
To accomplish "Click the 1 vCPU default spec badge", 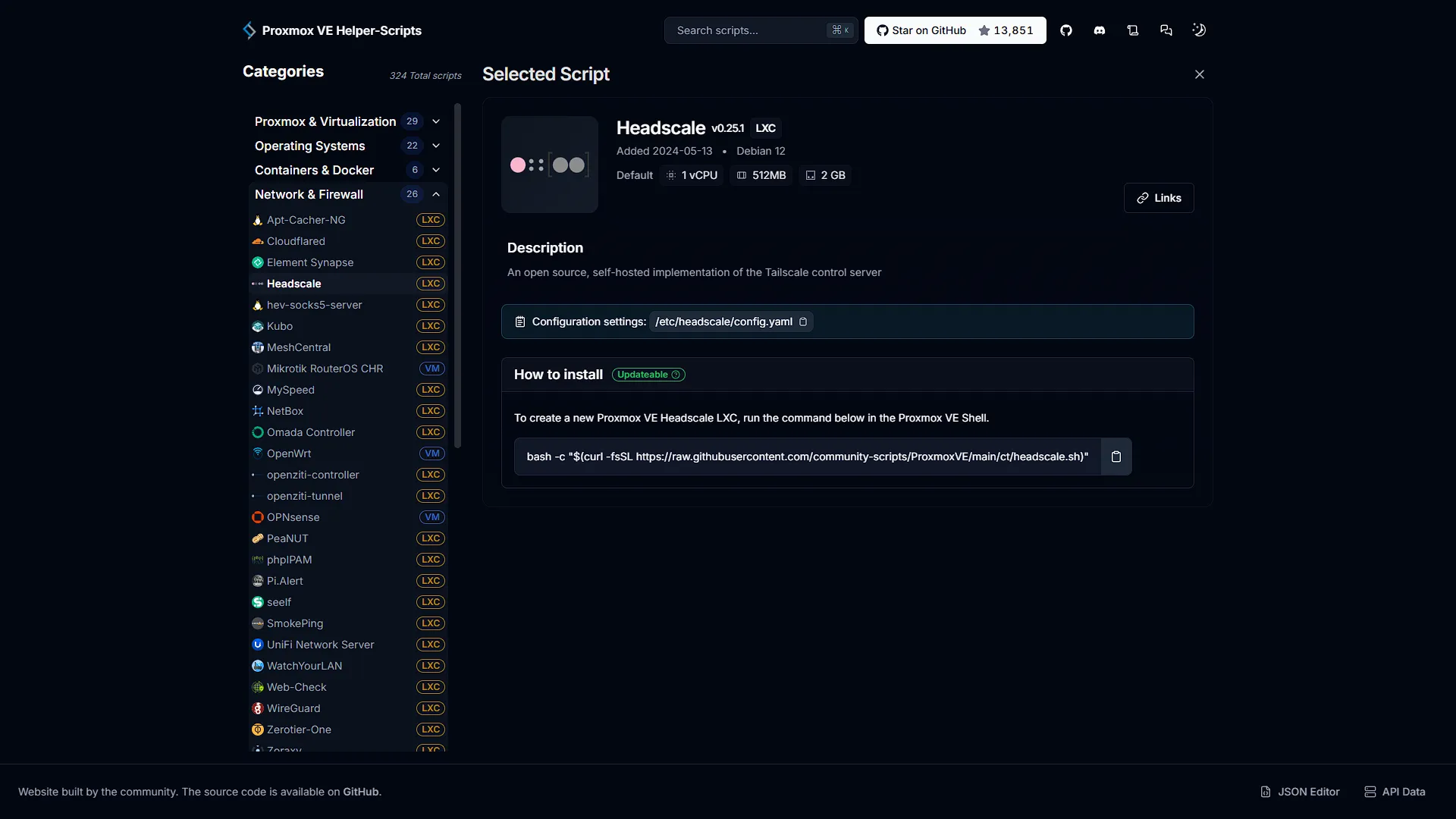I will [692, 175].
